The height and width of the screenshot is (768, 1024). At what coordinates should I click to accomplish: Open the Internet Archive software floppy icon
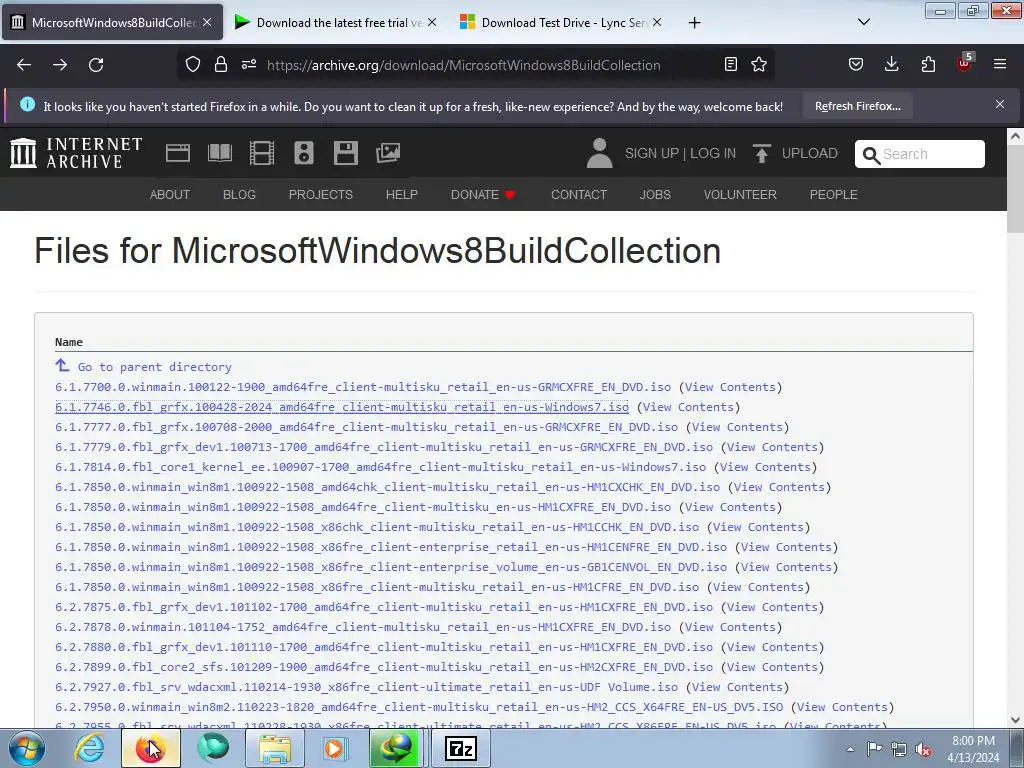[x=346, y=153]
